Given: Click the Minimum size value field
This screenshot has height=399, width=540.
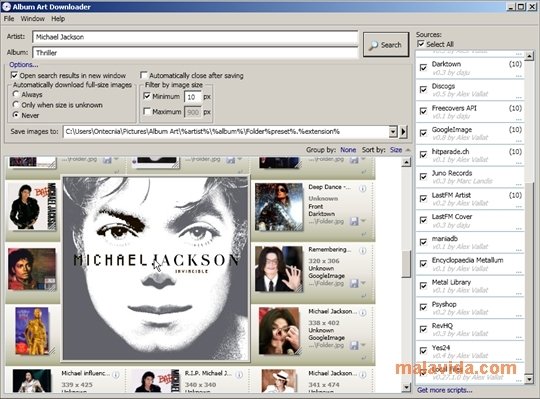Looking at the screenshot, I should pos(192,97).
